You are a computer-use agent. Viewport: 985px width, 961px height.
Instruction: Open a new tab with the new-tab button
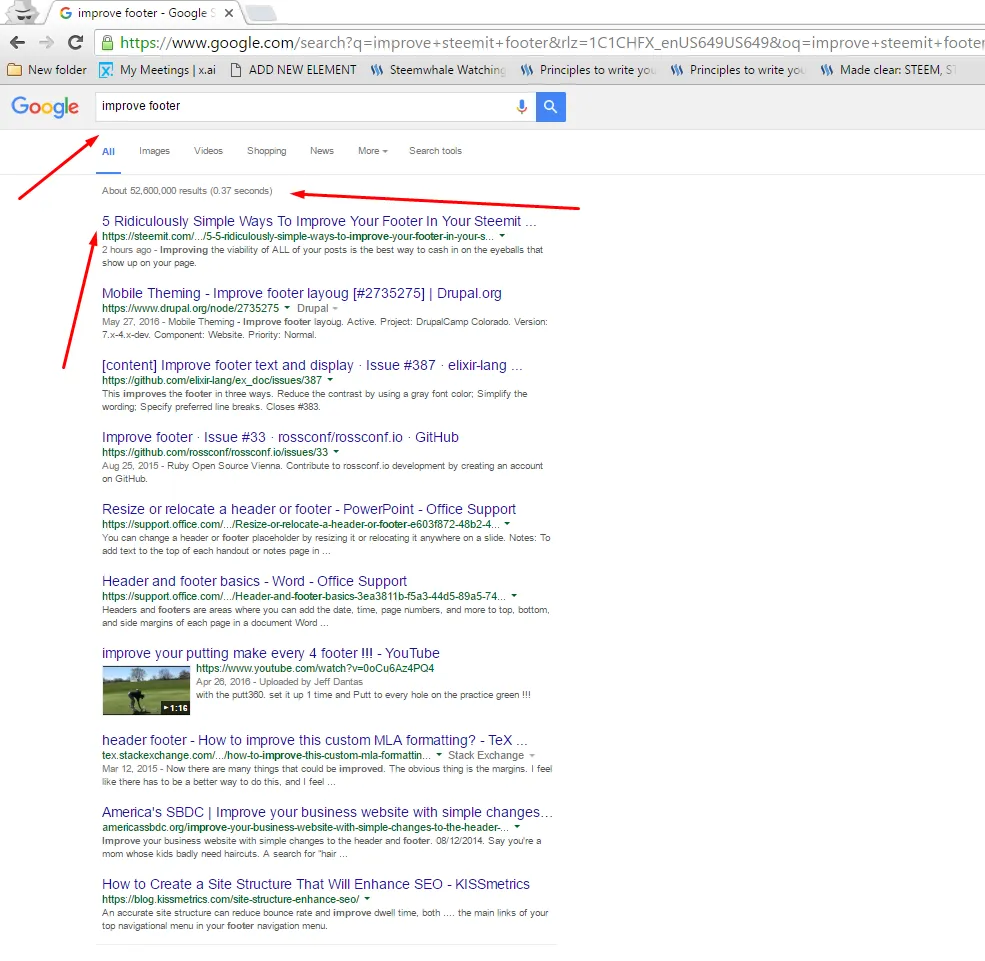259,13
